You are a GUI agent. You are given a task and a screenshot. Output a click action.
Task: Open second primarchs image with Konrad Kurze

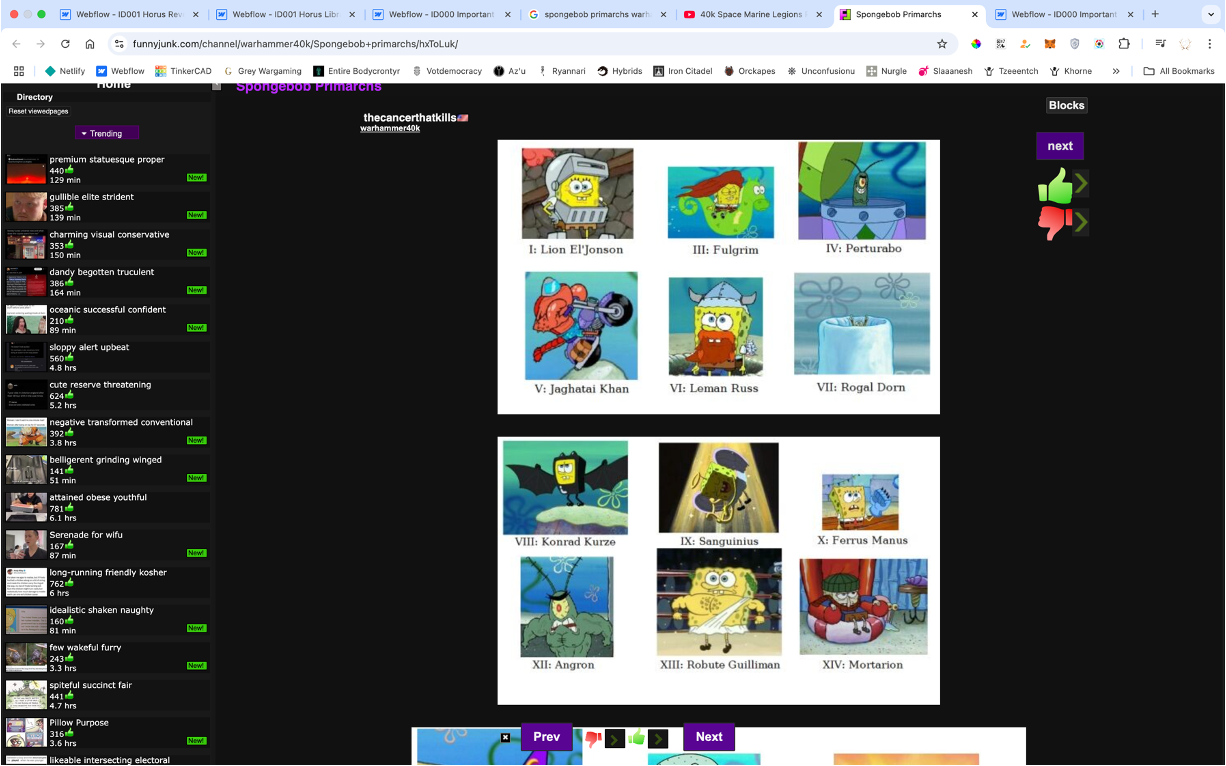tap(719, 571)
